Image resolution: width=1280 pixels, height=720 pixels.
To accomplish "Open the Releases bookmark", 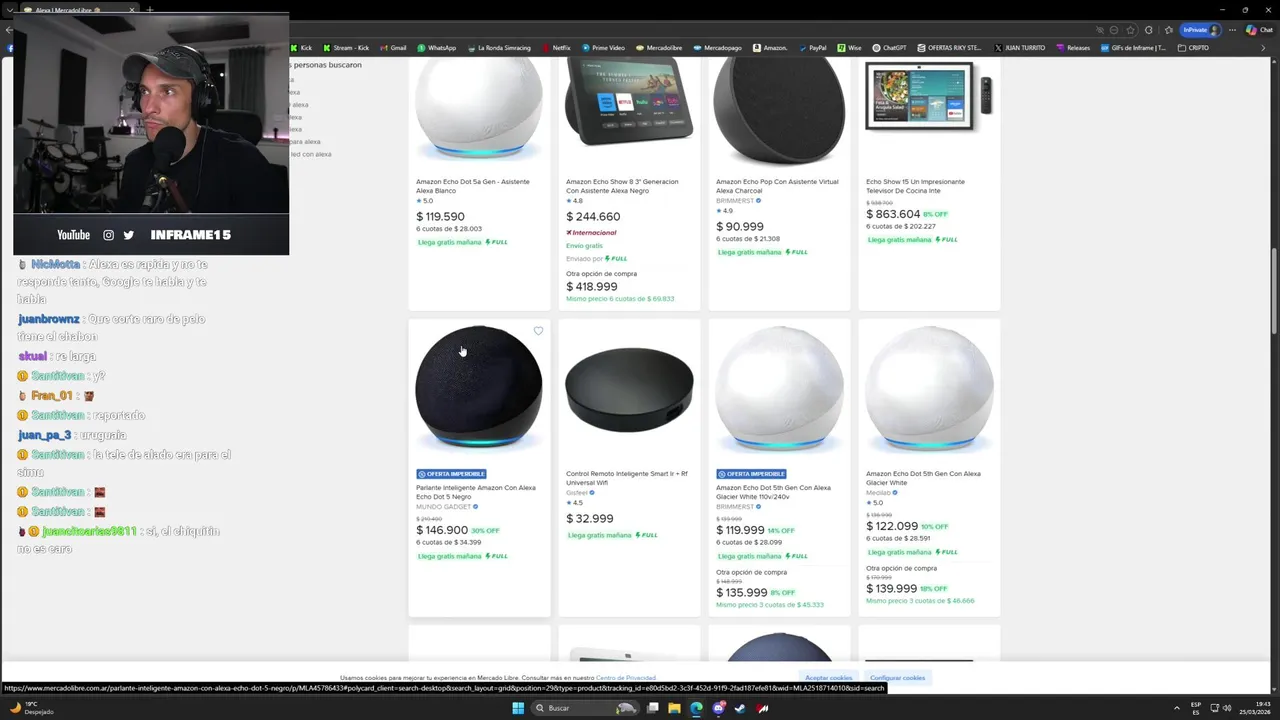I will click(x=1073, y=48).
